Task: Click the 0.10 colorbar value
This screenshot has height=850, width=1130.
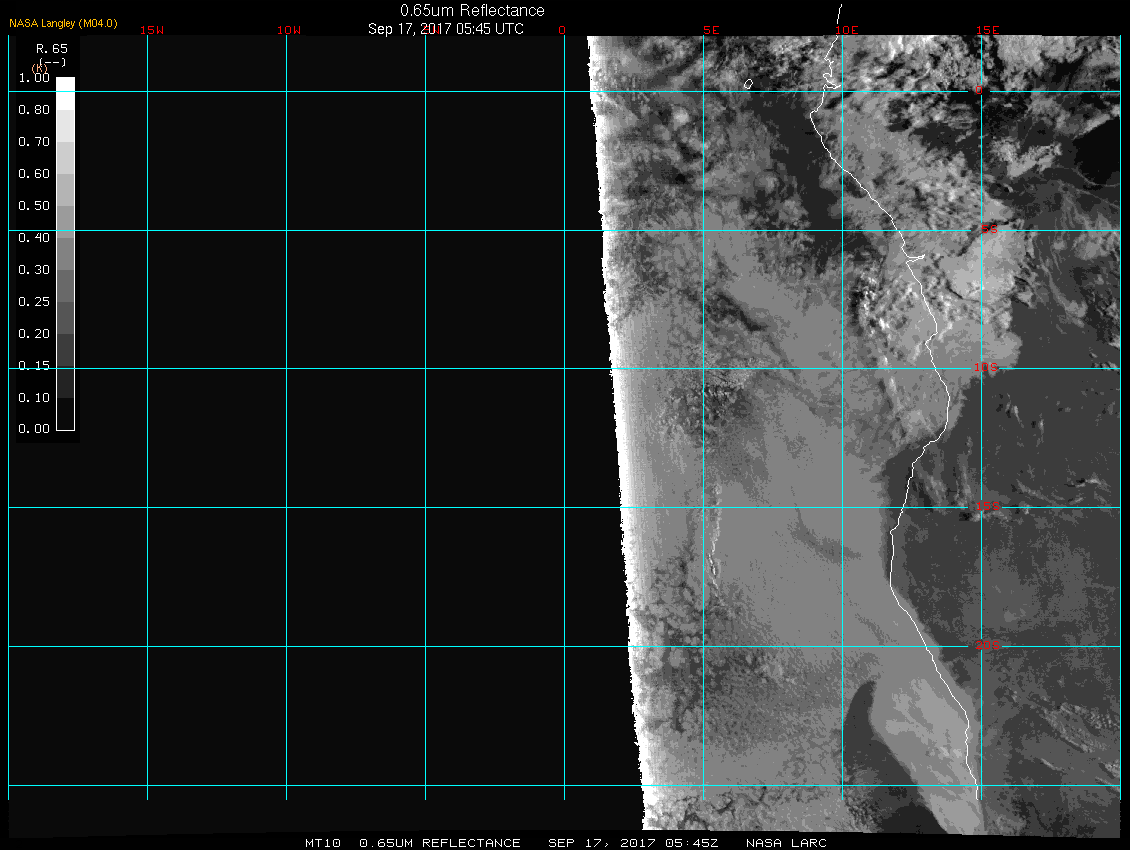Action: tap(34, 397)
